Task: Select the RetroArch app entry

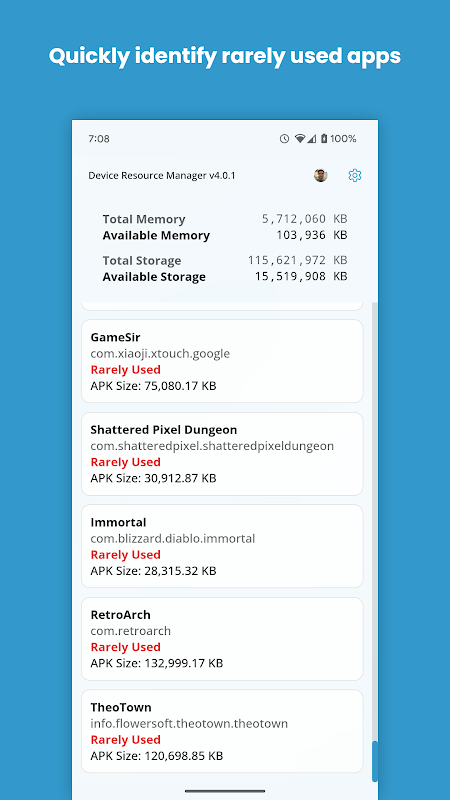Action: pyautogui.click(x=222, y=639)
